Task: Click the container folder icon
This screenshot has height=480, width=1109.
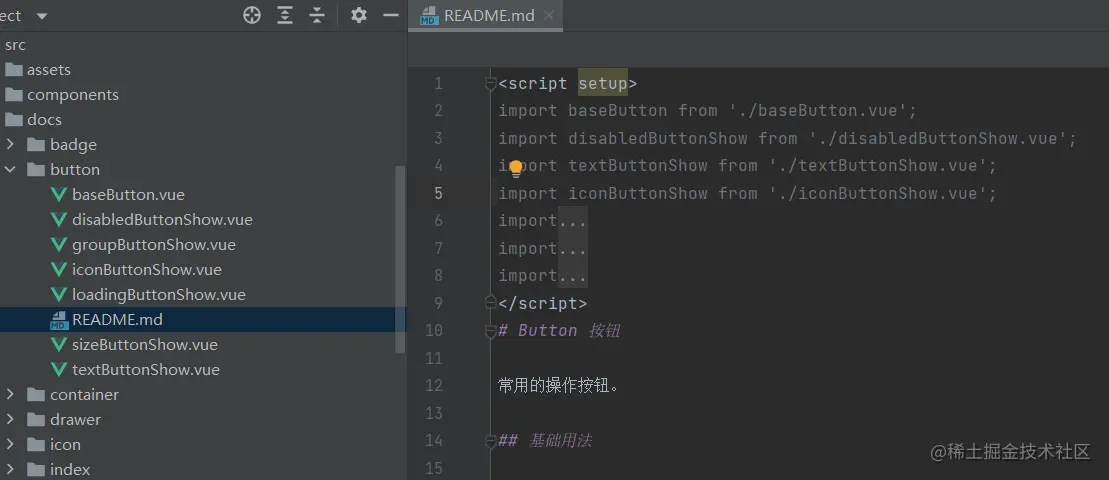Action: [x=35, y=394]
